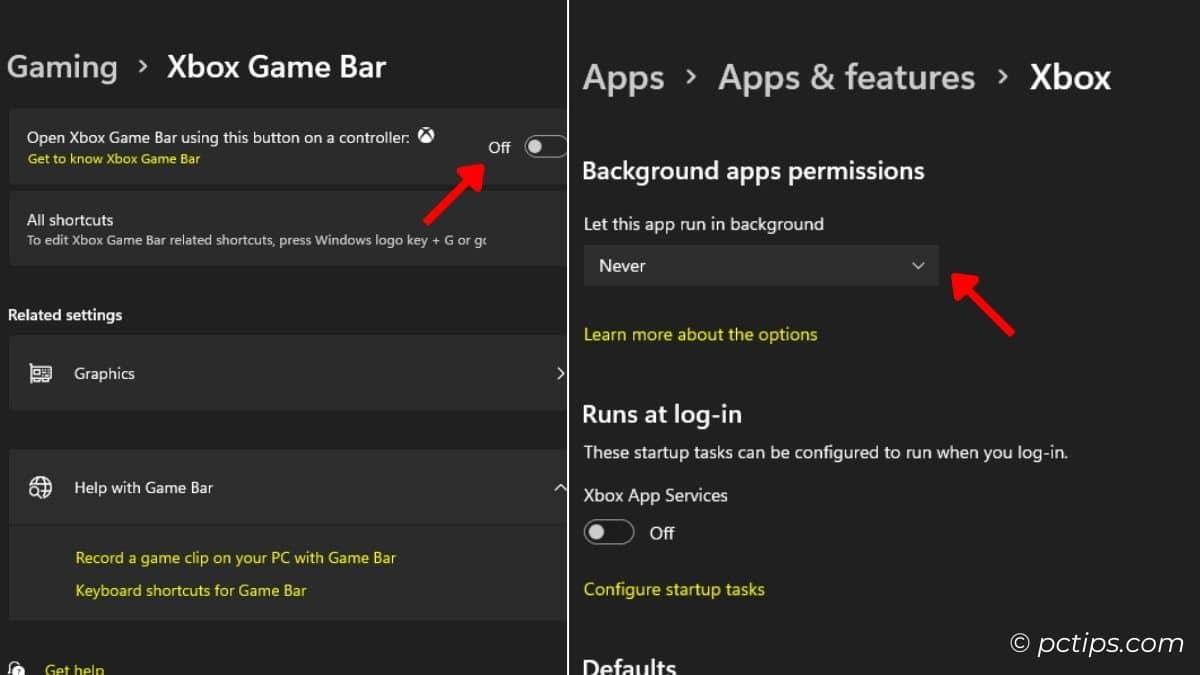Turn on the Xbox controller button toggle

point(546,147)
